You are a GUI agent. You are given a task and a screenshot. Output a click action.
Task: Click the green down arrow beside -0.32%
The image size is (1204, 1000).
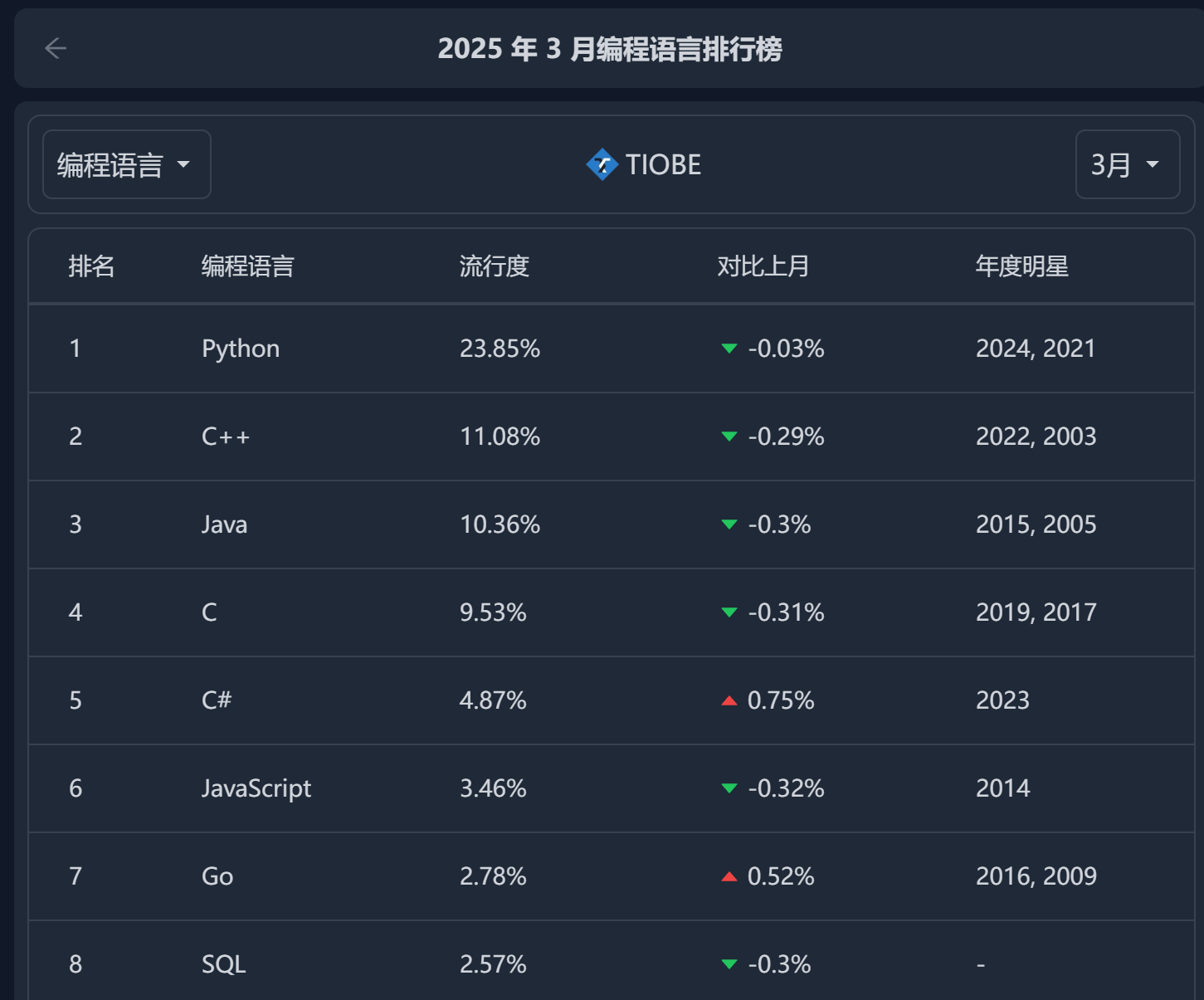(x=729, y=788)
